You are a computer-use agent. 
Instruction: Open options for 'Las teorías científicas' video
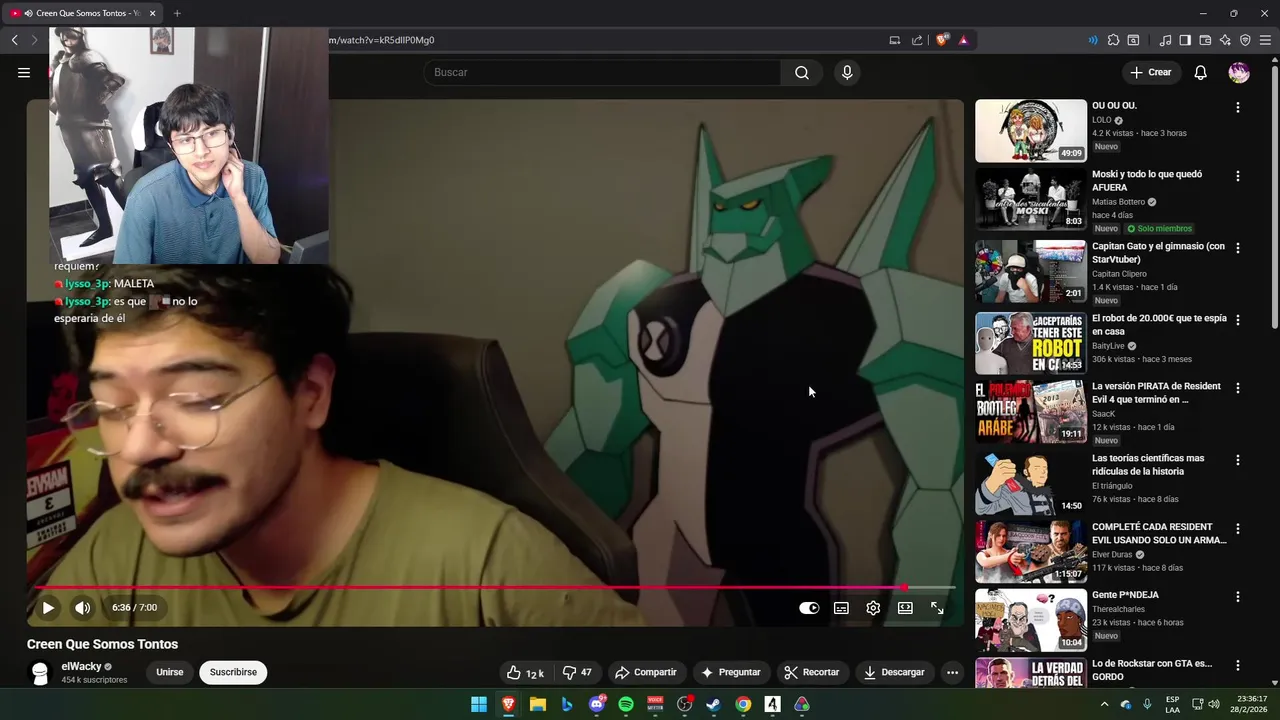pyautogui.click(x=1237, y=460)
